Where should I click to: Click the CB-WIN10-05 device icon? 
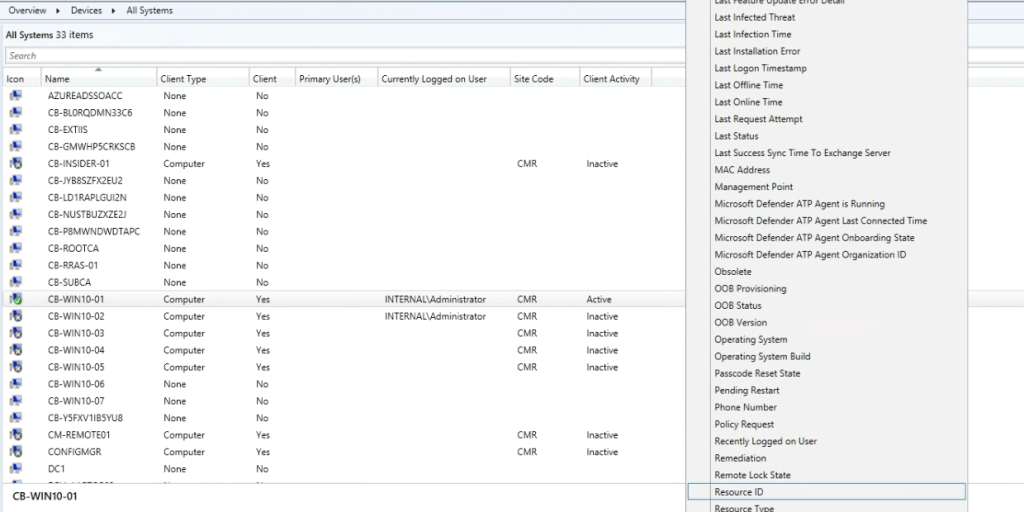16,367
